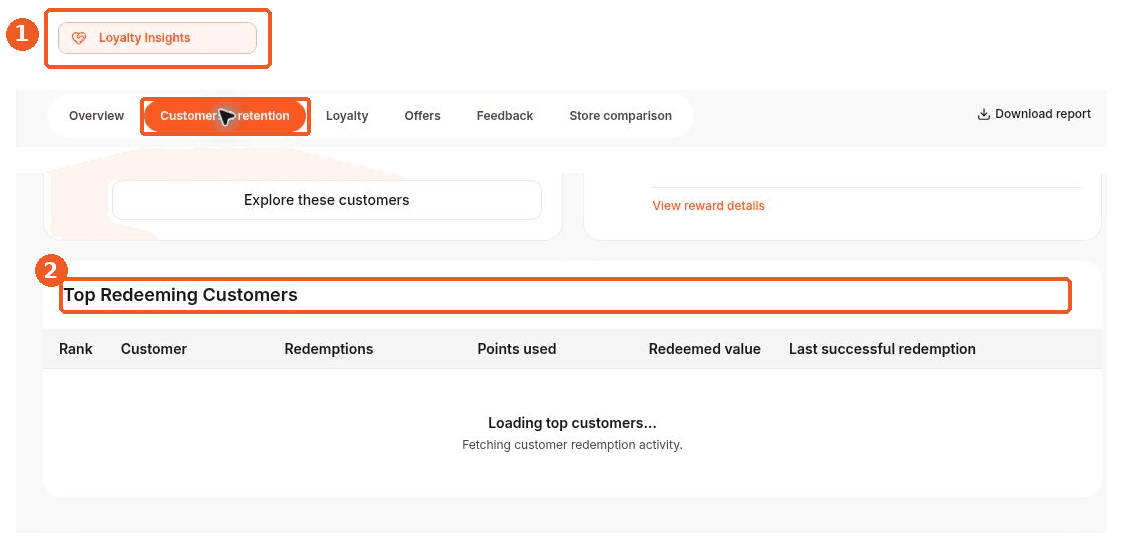Switch to the Feedback tab

[504, 116]
